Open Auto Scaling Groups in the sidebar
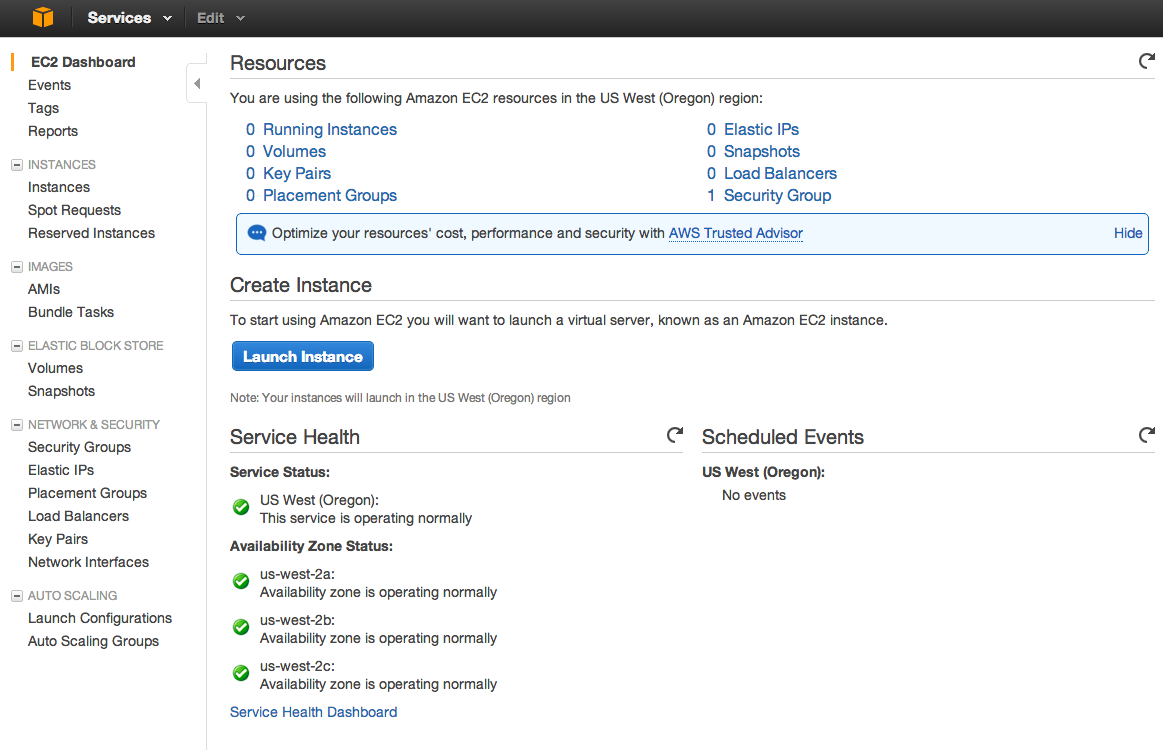This screenshot has width=1163, height=750. click(x=93, y=642)
